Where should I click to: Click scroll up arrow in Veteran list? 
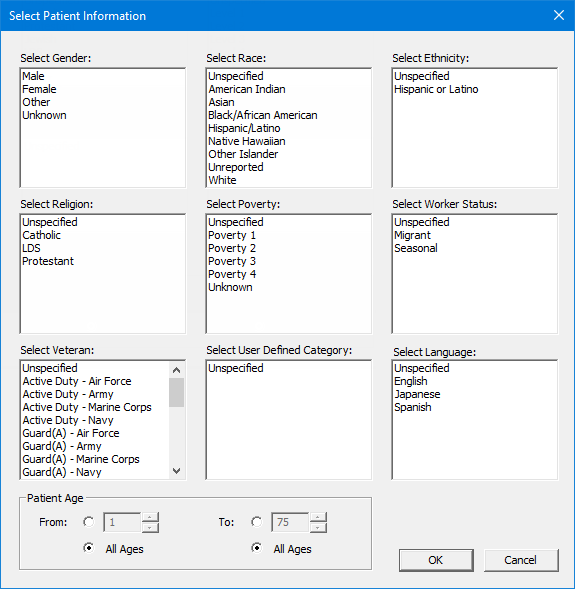tap(176, 370)
